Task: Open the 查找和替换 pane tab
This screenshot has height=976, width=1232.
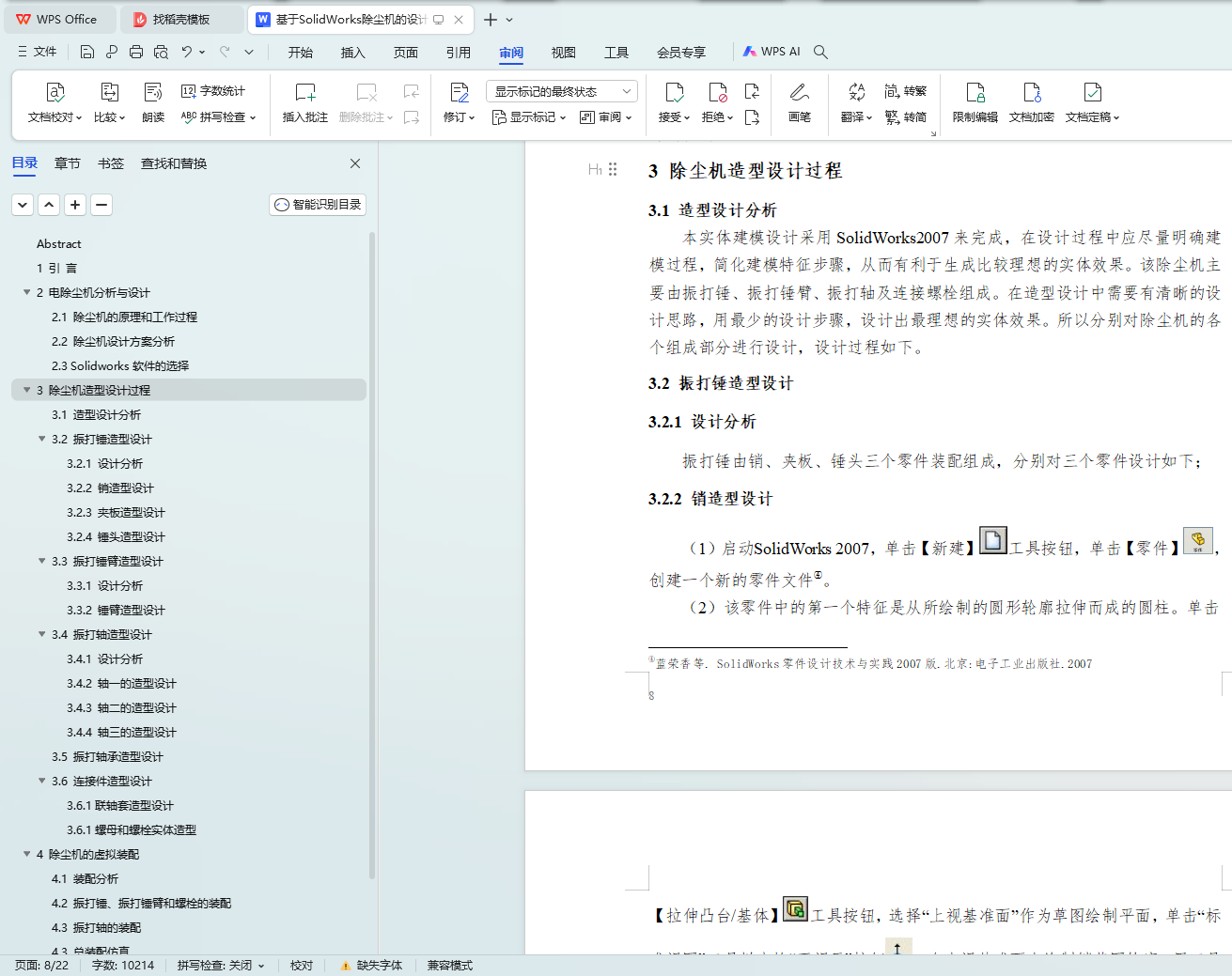Action: (x=174, y=163)
